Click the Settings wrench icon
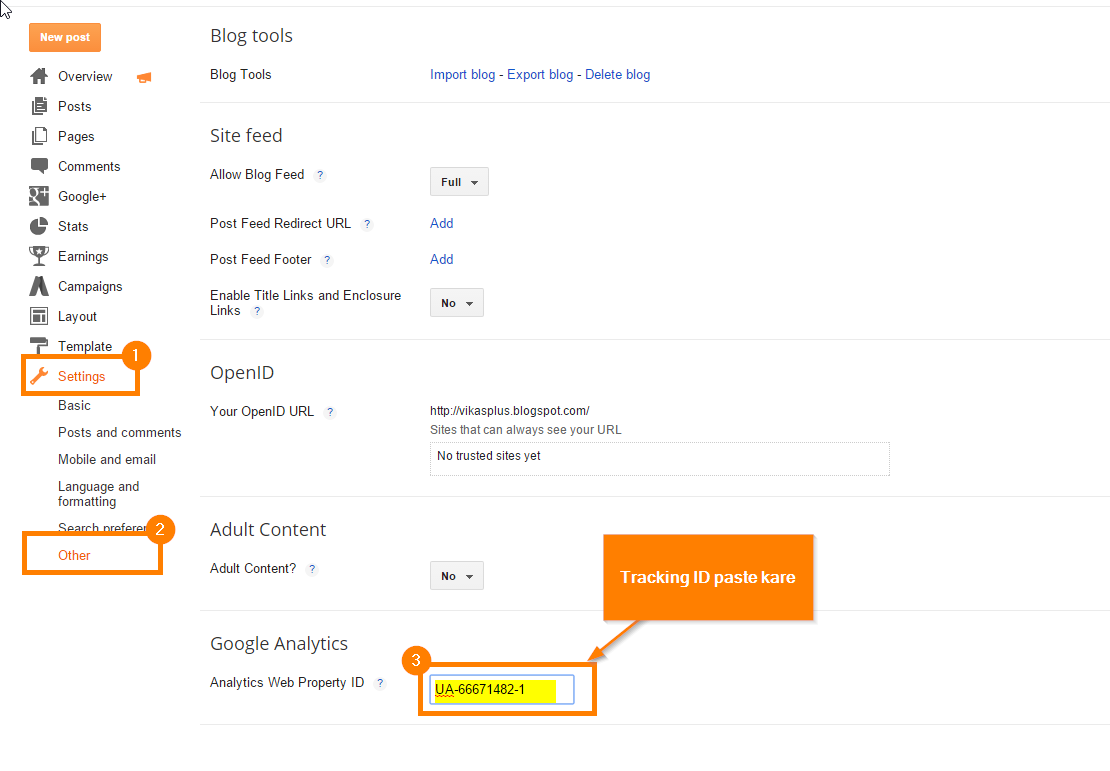 (x=39, y=376)
